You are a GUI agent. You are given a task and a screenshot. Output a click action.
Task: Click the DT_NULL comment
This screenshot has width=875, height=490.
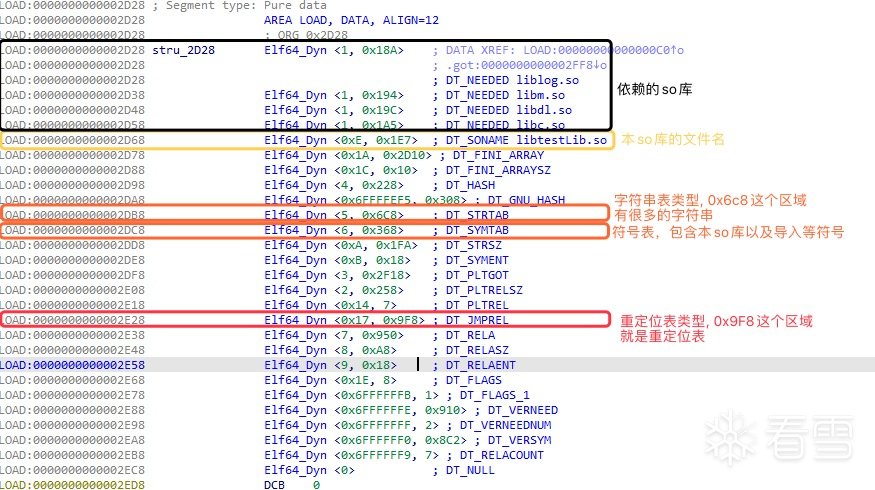pos(470,470)
